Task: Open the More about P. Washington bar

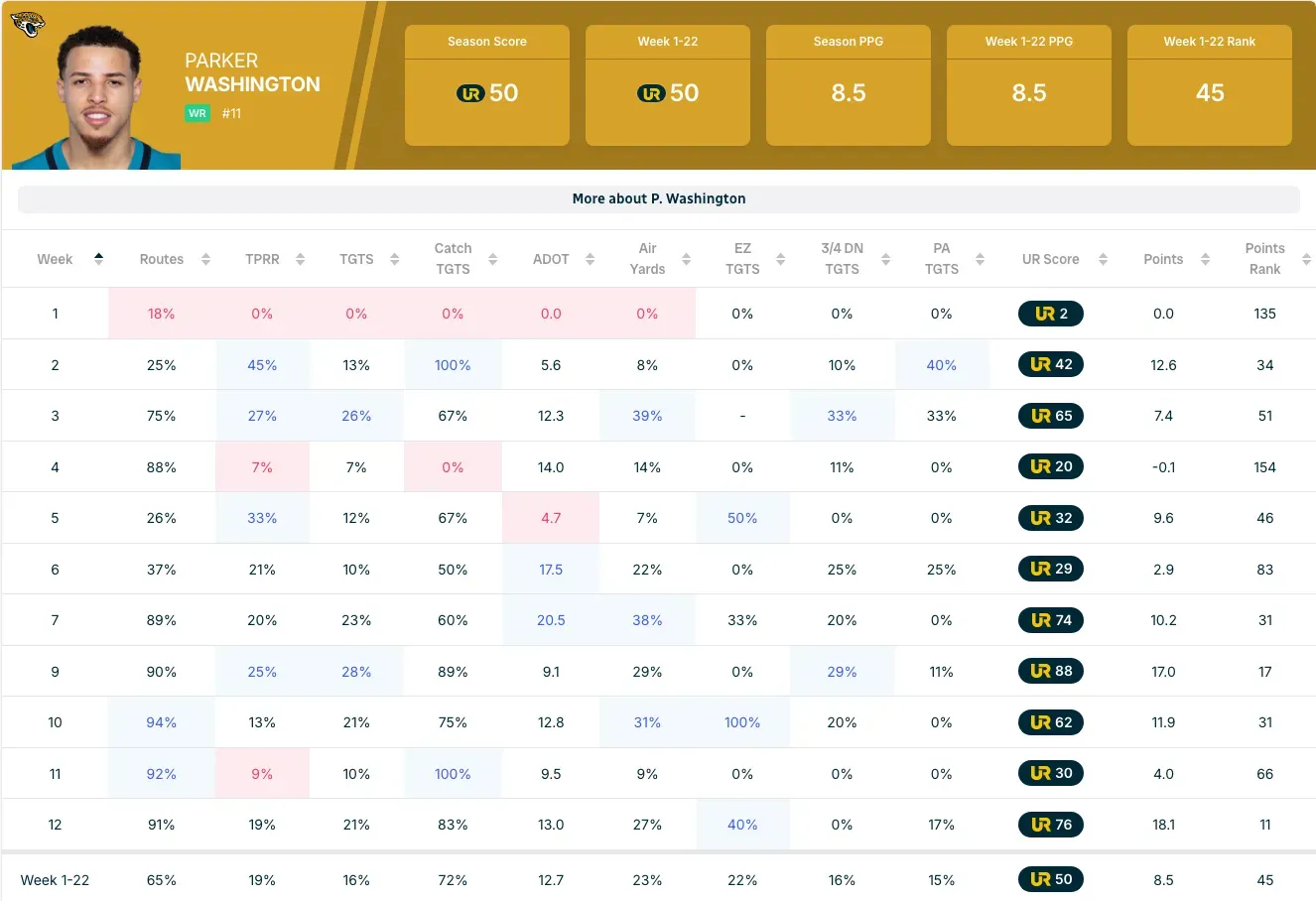Action: 658,198
